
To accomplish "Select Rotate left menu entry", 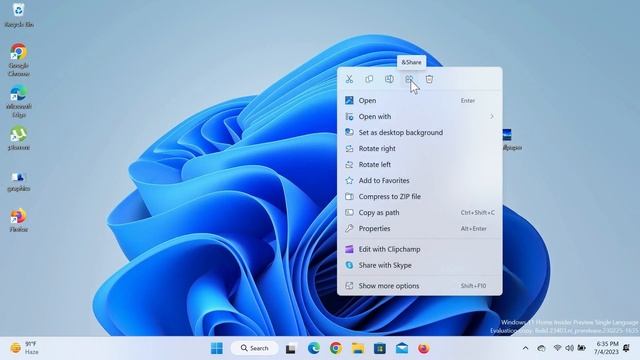I will pos(420,164).
